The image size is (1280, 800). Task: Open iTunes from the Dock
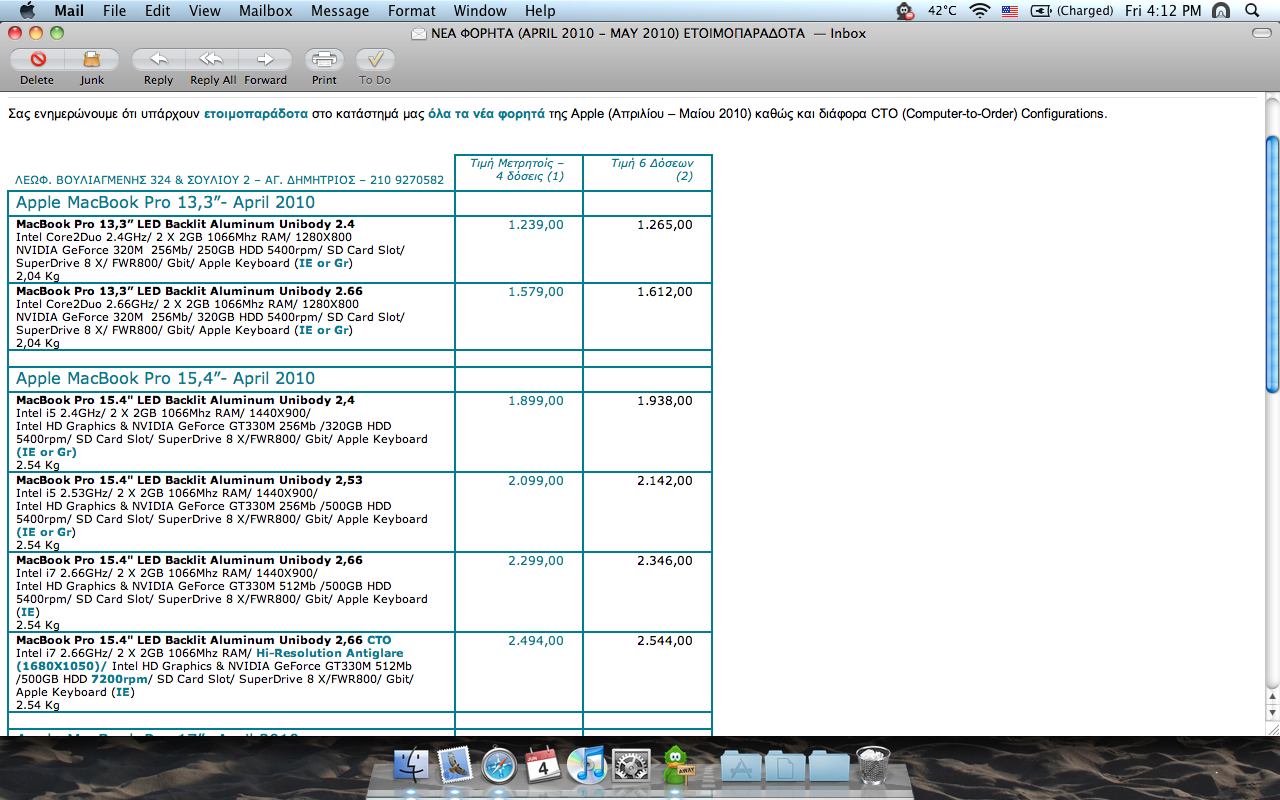(x=587, y=766)
